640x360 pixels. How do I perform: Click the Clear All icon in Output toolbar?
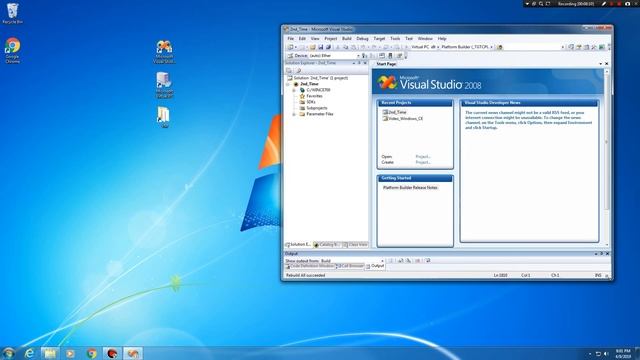pos(418,260)
